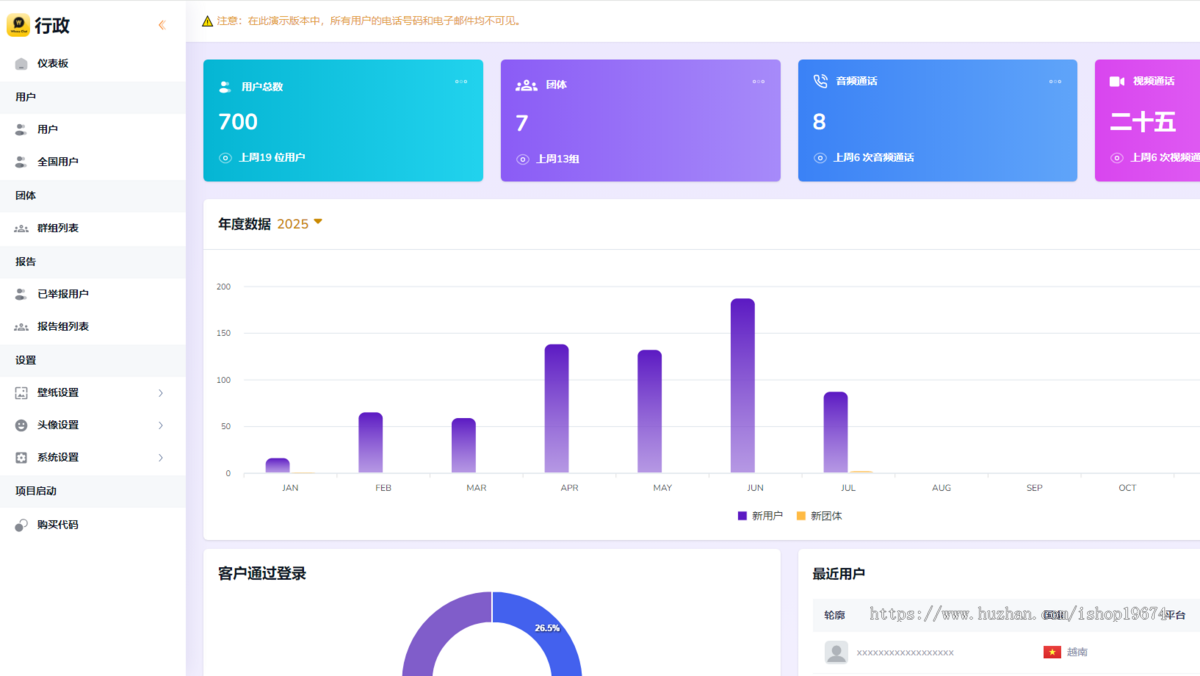This screenshot has height=676, width=1200.
Task: Click the eye icon beside 上周13组
Action: tap(522, 159)
